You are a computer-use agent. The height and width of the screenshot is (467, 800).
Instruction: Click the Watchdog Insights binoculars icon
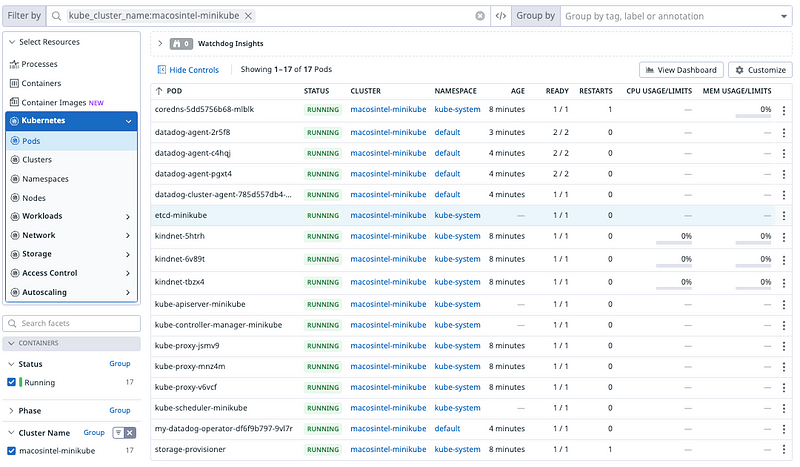coord(177,44)
